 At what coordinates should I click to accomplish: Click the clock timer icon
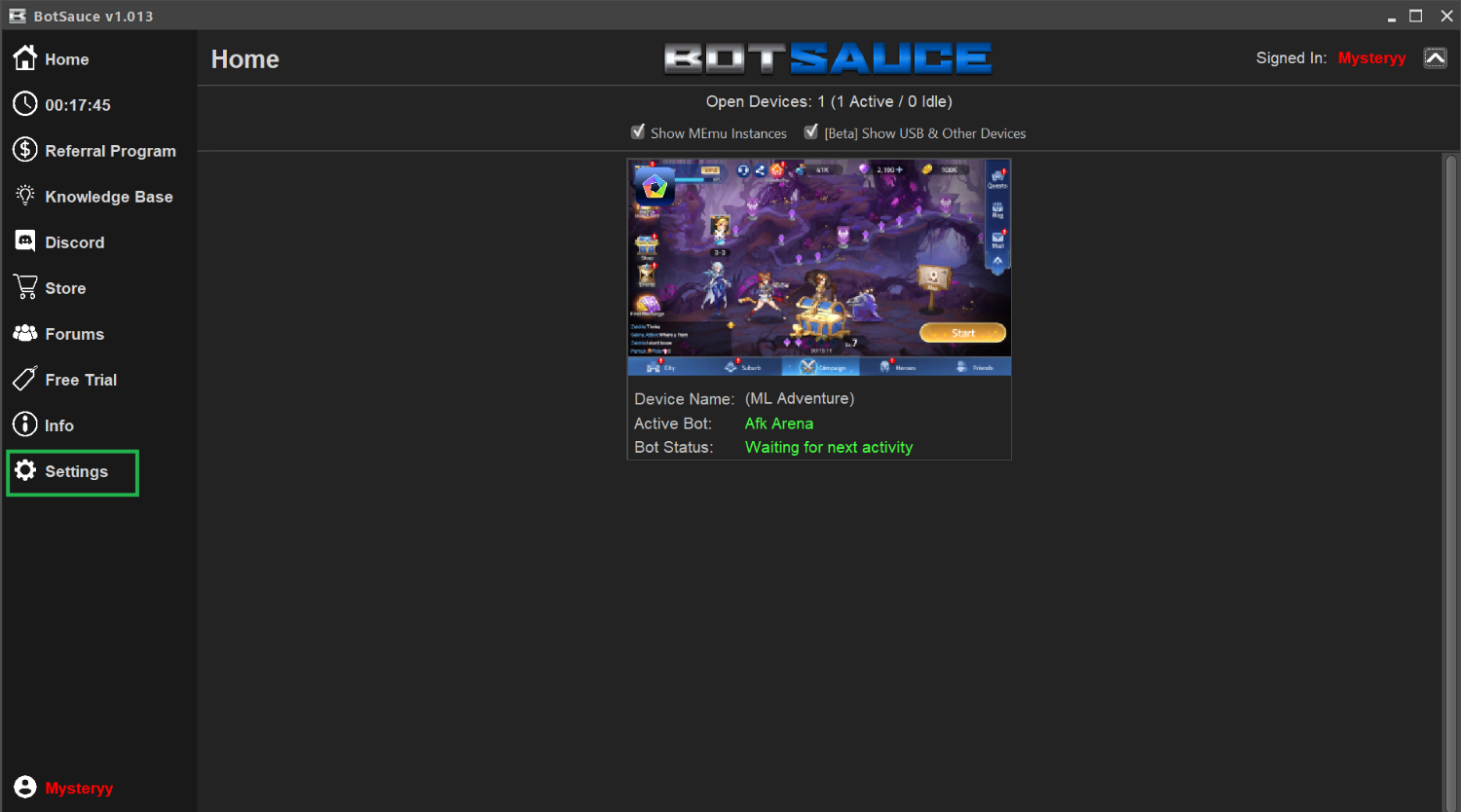point(25,104)
